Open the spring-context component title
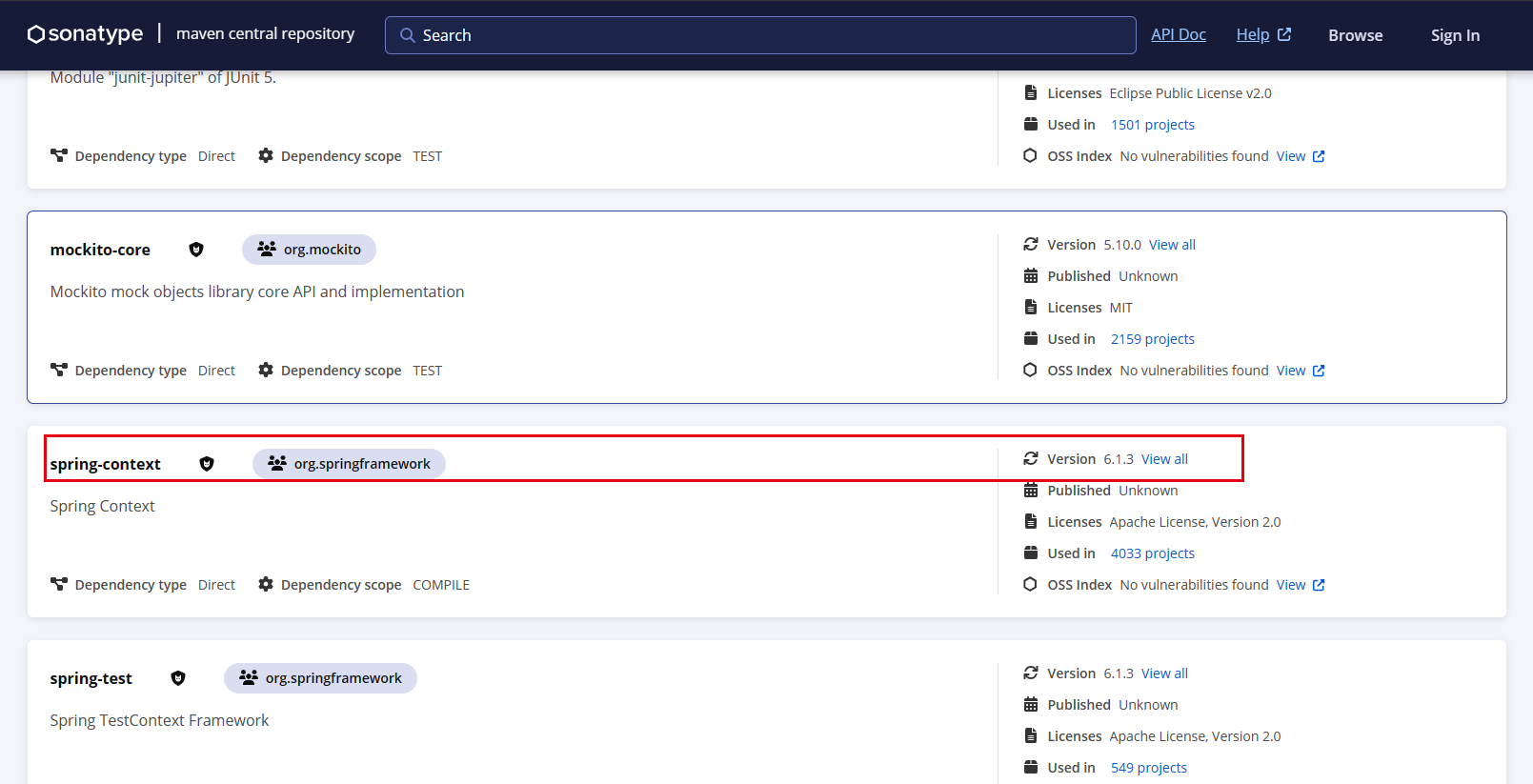 105,464
